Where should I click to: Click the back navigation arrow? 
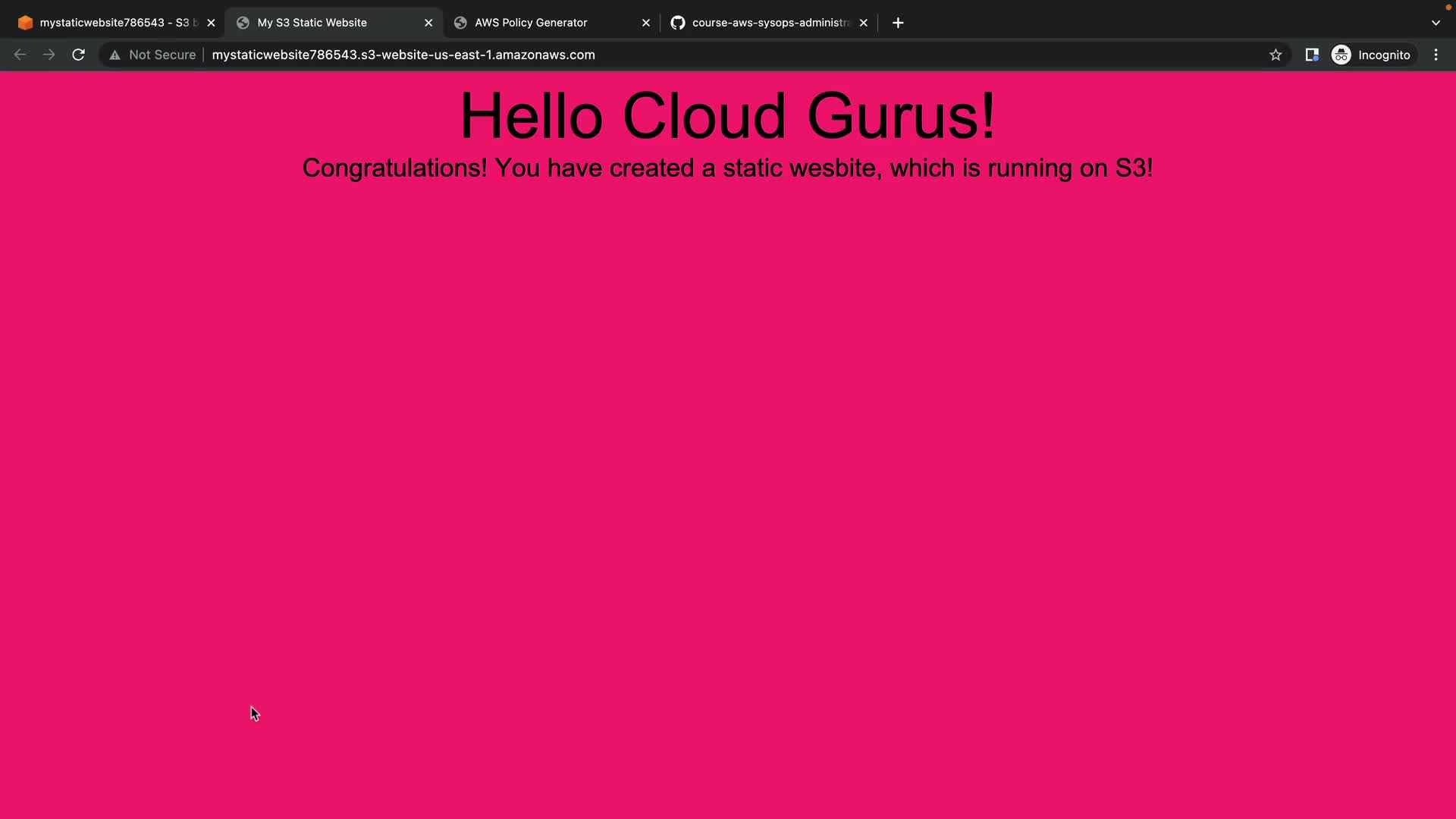point(20,55)
